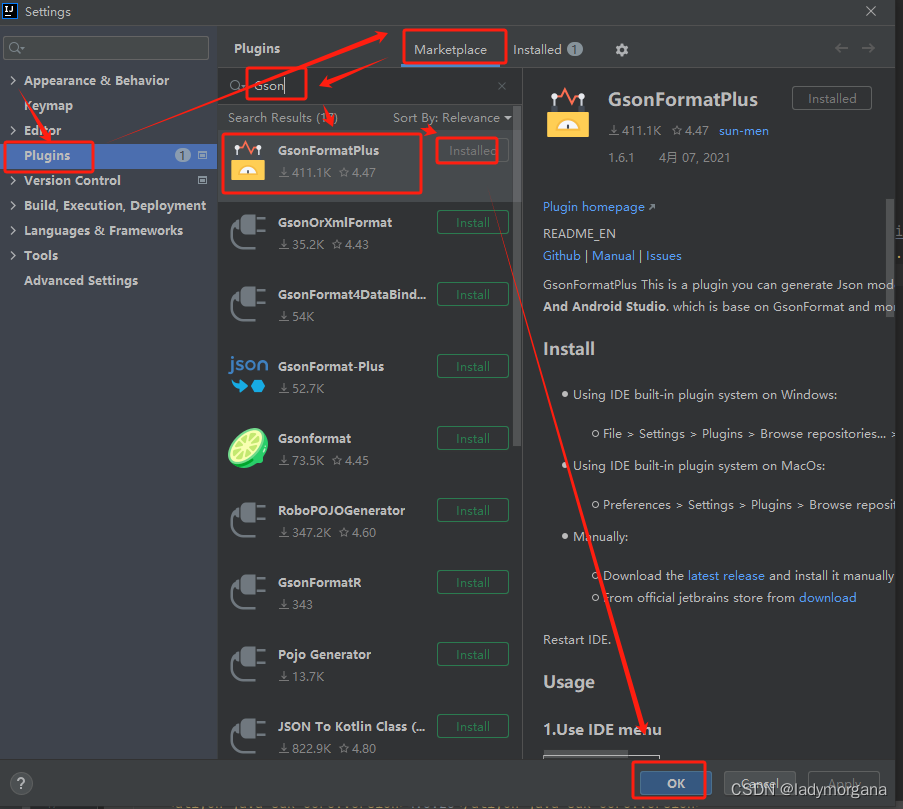Expand Languages & Frameworks section

click(x=13, y=230)
